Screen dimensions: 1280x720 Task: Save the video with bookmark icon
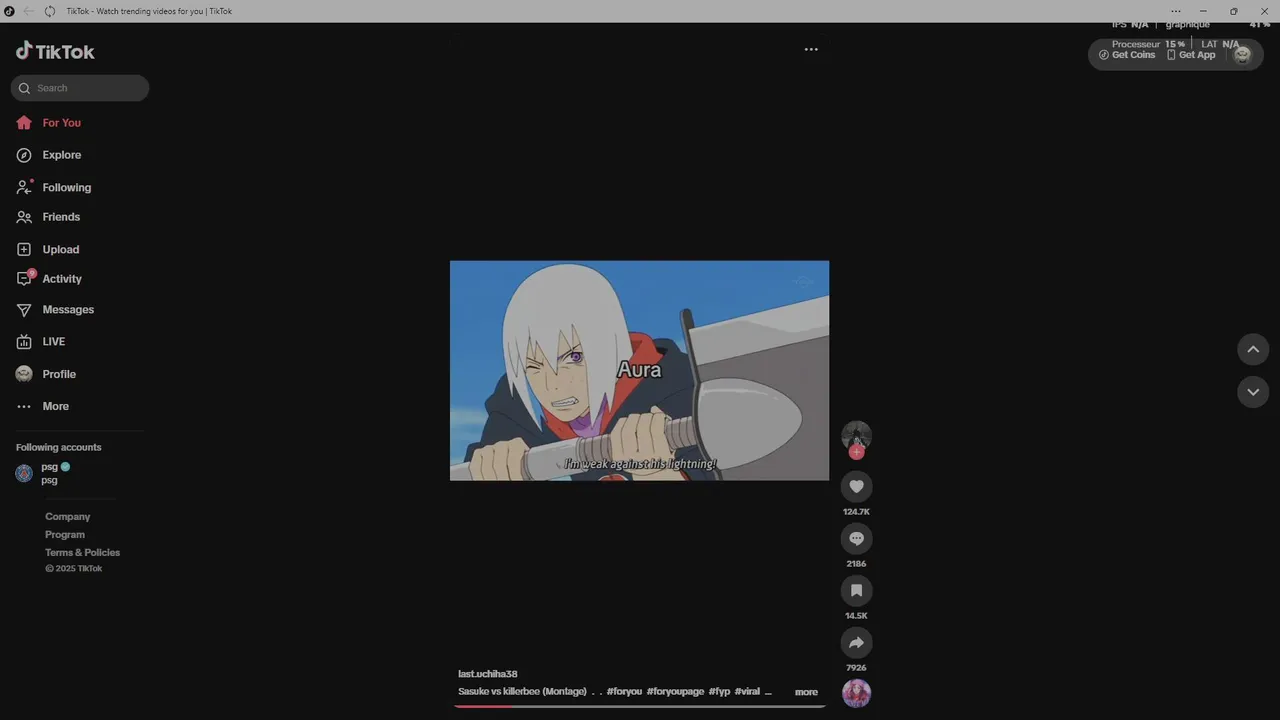(x=856, y=591)
